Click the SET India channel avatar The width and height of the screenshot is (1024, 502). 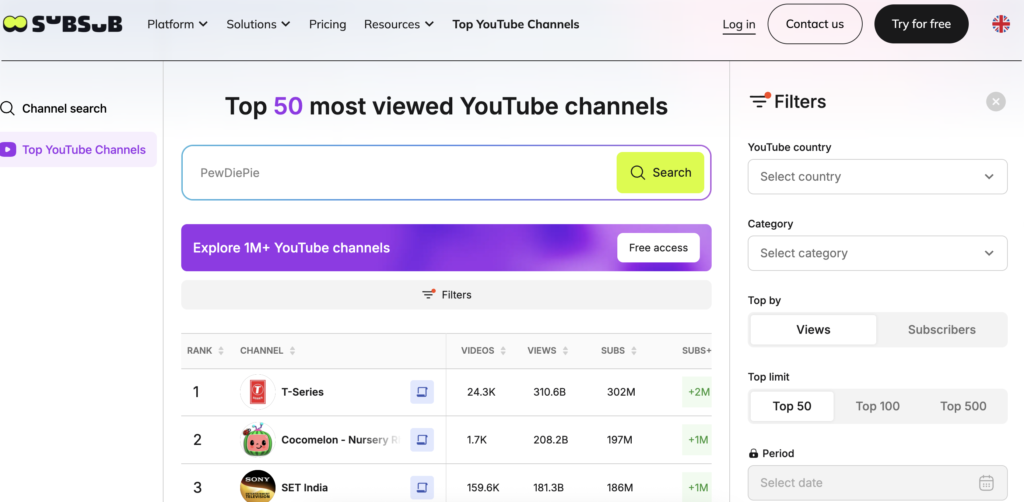(x=257, y=487)
